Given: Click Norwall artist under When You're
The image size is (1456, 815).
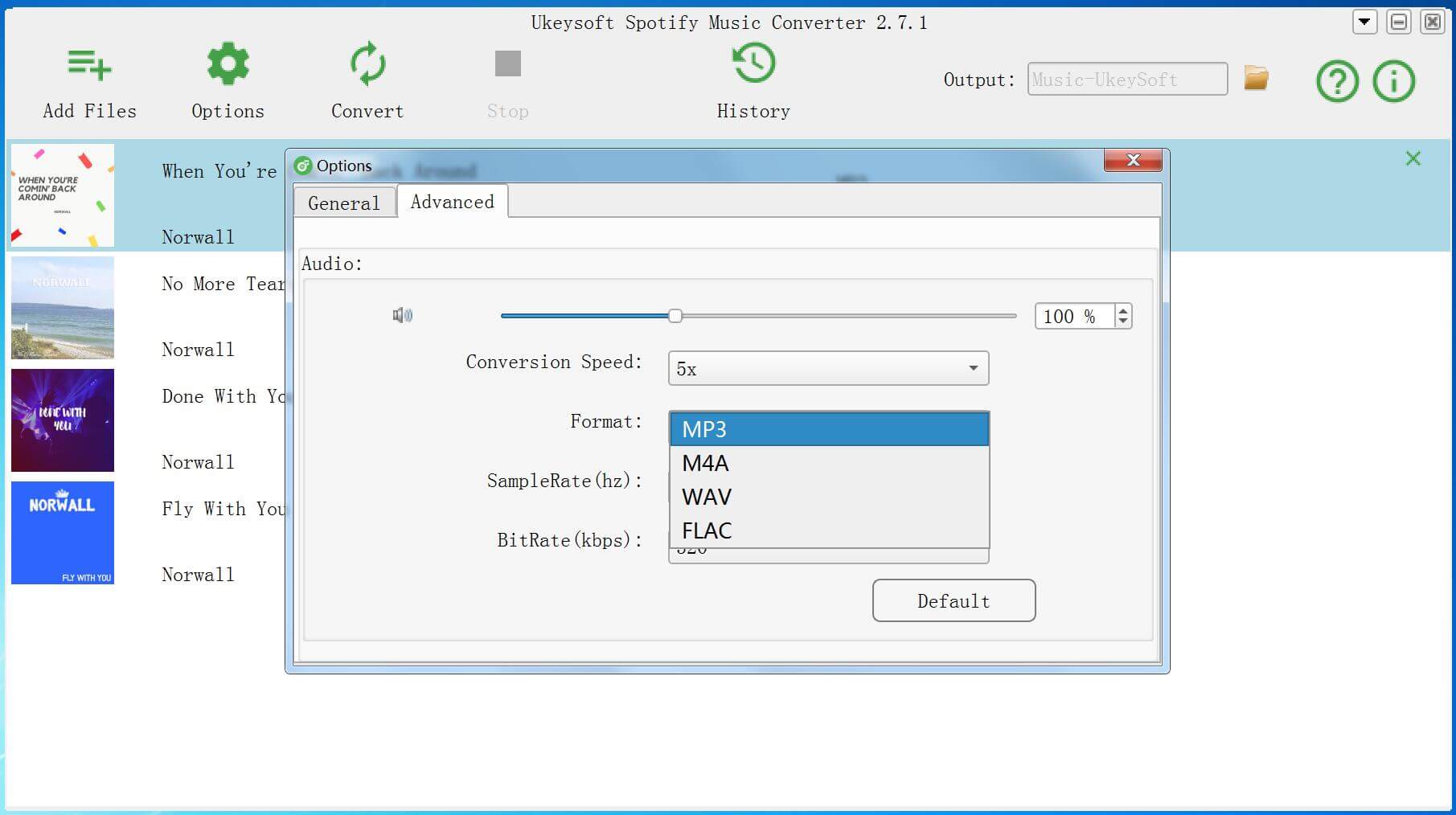Looking at the screenshot, I should point(198,237).
